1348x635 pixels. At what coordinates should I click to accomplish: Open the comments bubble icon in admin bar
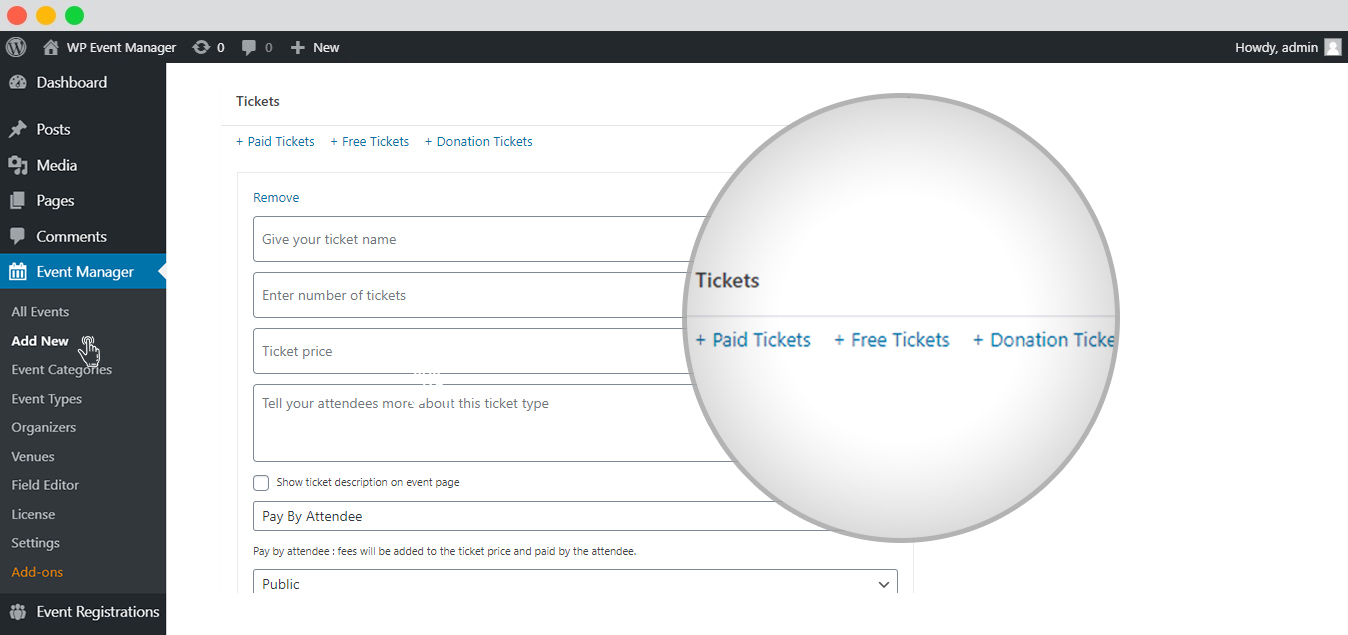click(x=249, y=47)
